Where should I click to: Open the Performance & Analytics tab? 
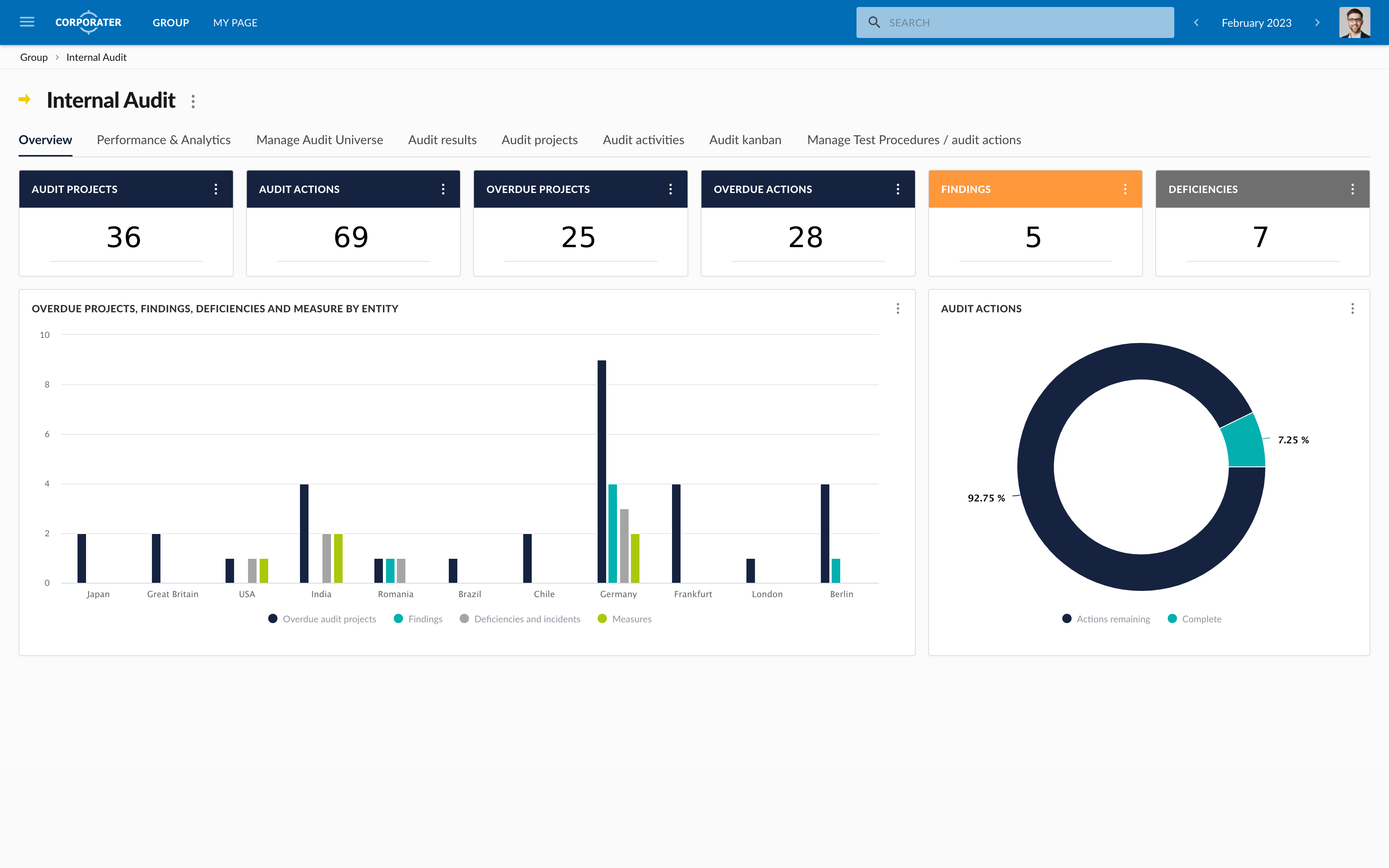(163, 139)
